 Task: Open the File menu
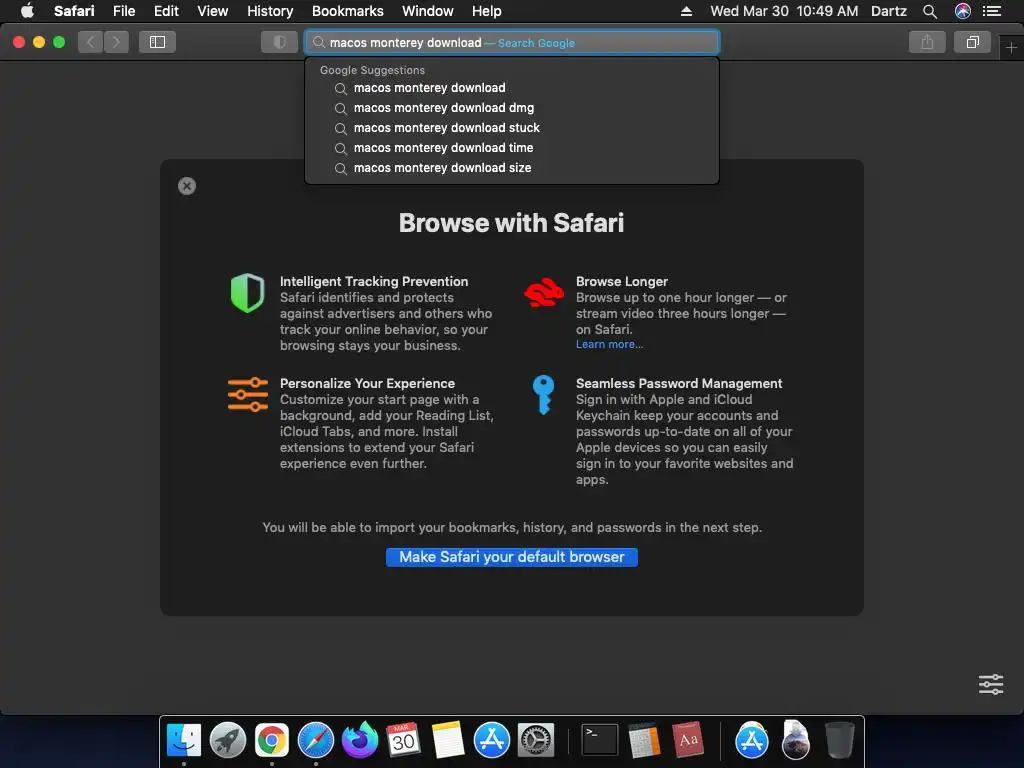pyautogui.click(x=123, y=11)
